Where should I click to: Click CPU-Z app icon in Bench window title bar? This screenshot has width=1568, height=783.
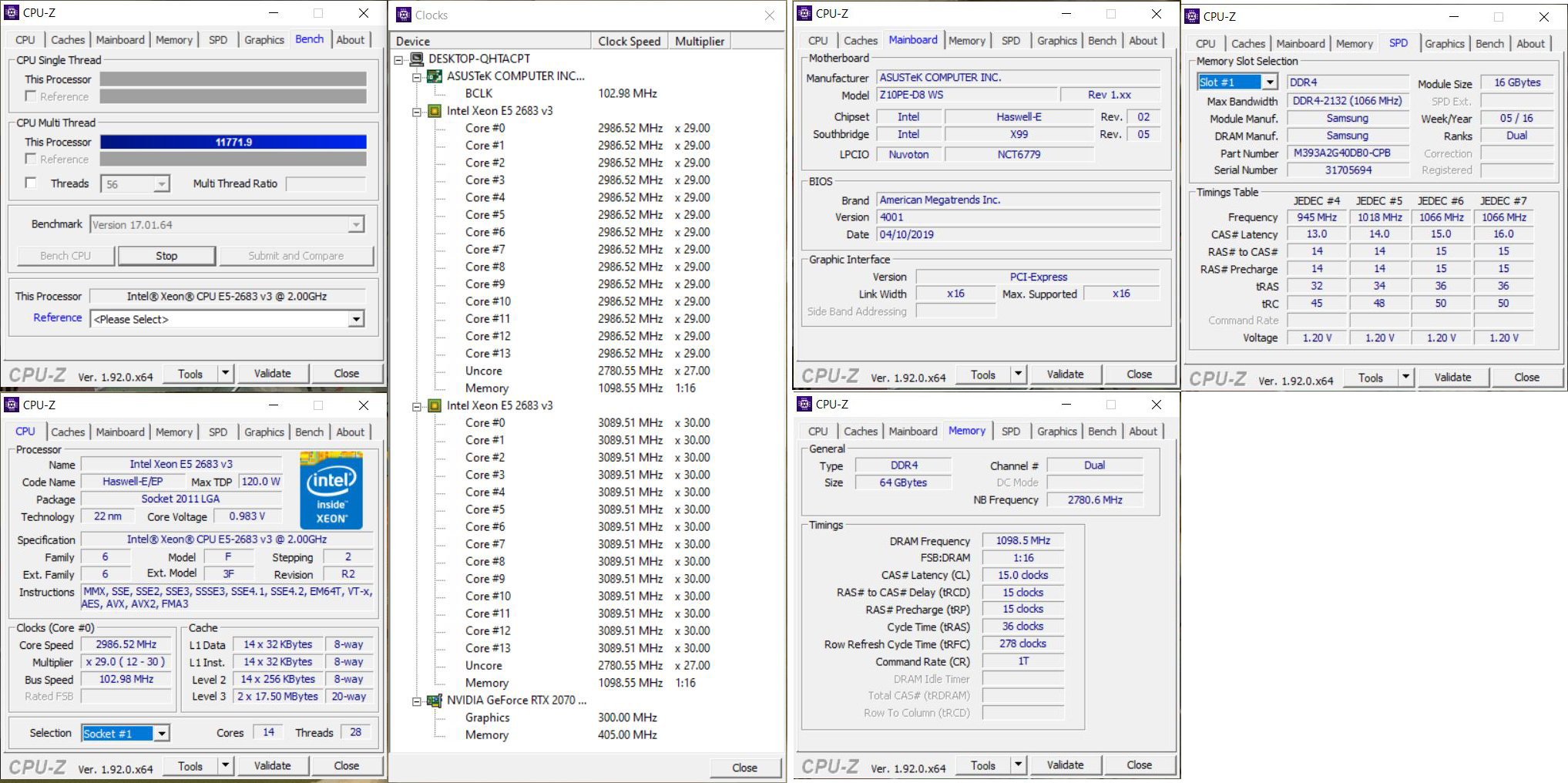click(x=12, y=13)
